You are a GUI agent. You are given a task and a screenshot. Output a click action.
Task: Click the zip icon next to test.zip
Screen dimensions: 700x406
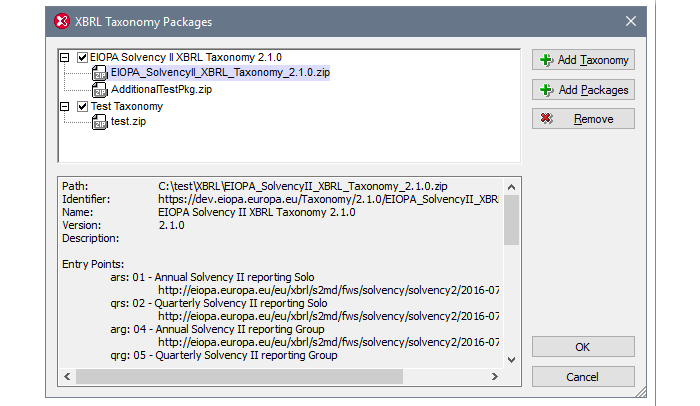[x=100, y=122]
